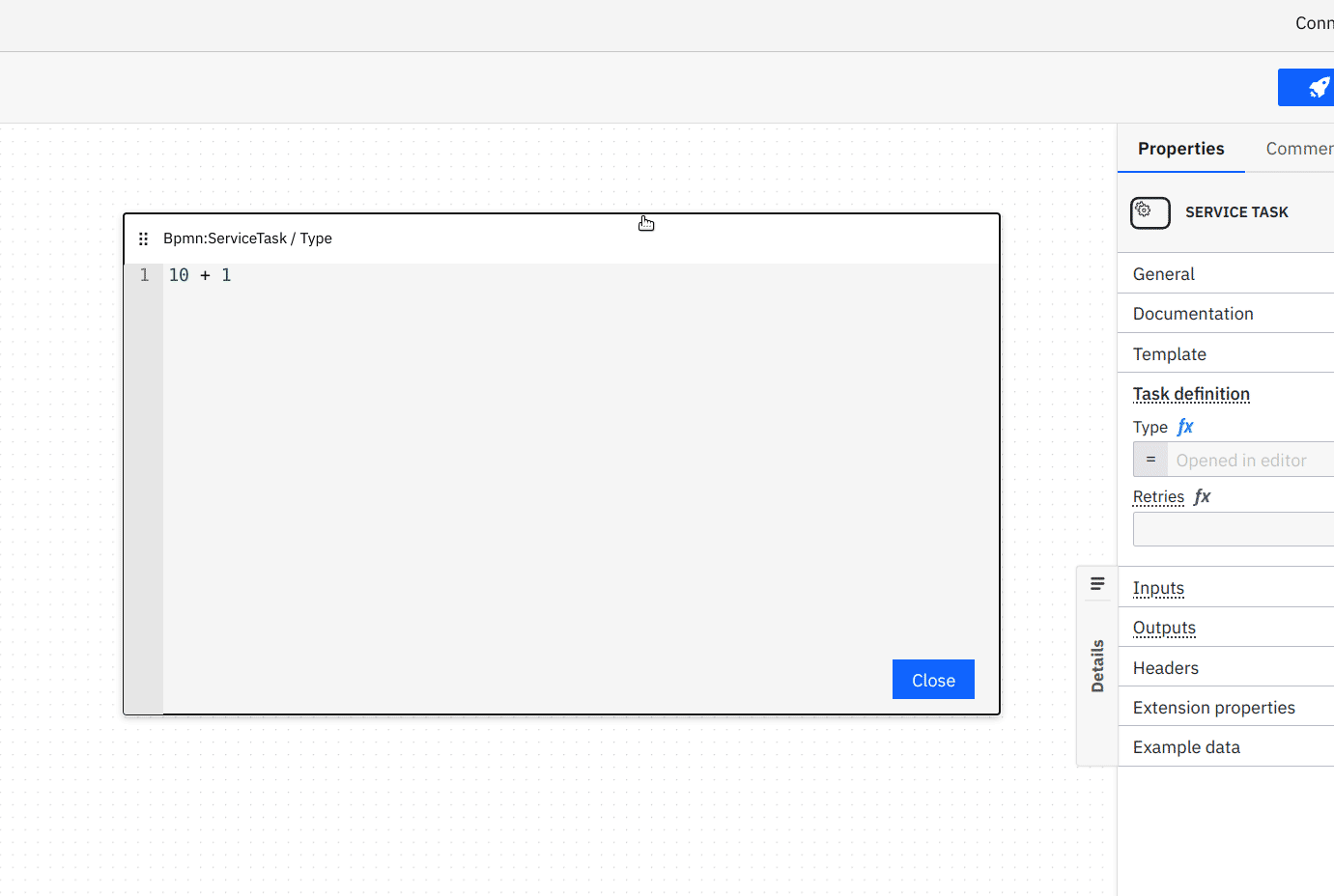
Task: Click the equals sign on the Type field
Action: pos(1150,460)
